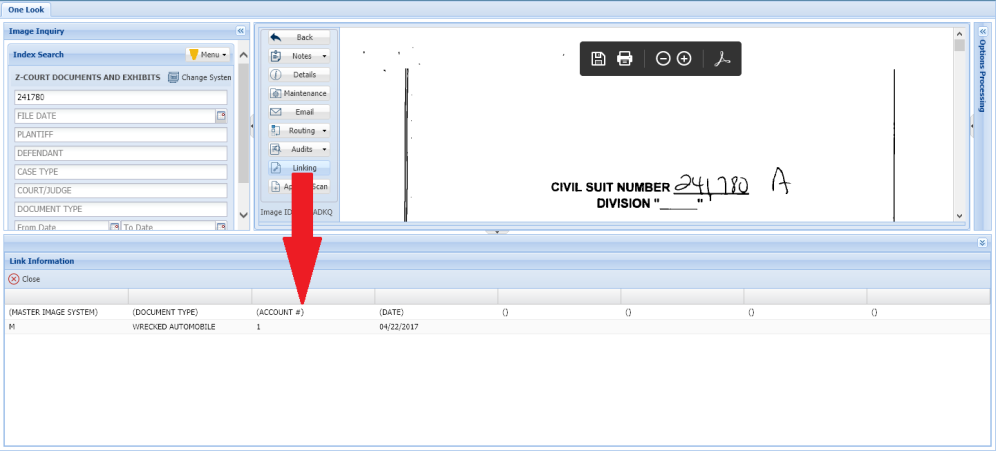Collapse the Link Information section with the double chevron

[982, 243]
